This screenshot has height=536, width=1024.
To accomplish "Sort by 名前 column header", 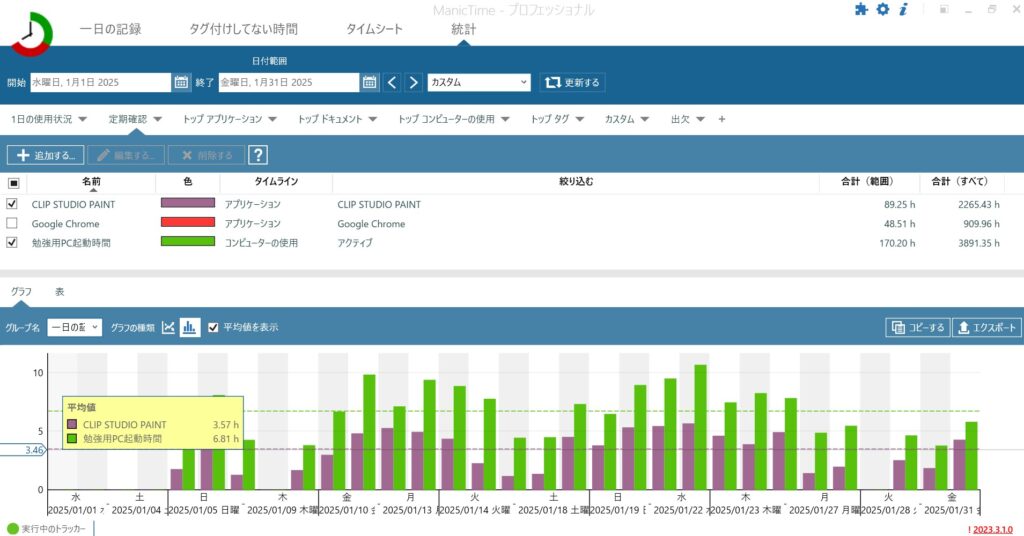I will click(91, 182).
